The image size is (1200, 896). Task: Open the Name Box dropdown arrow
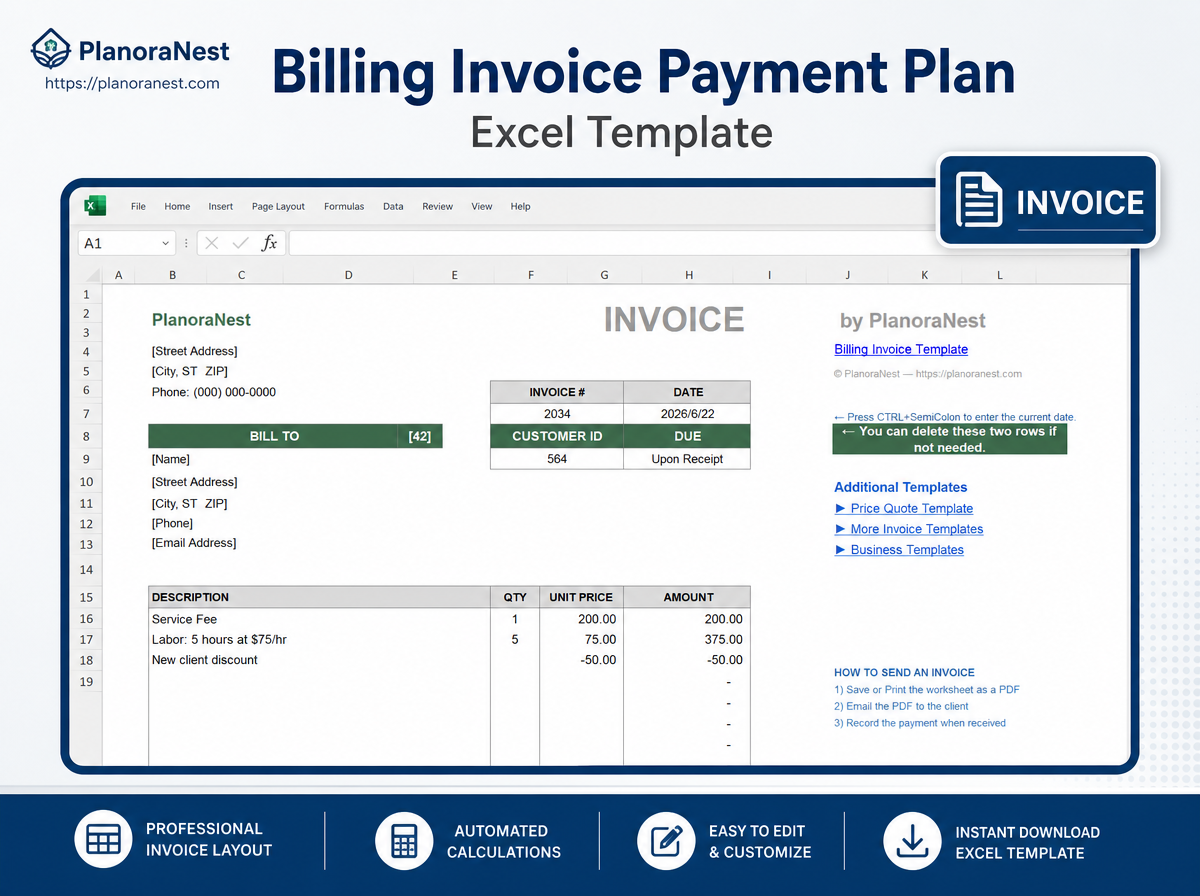165,243
